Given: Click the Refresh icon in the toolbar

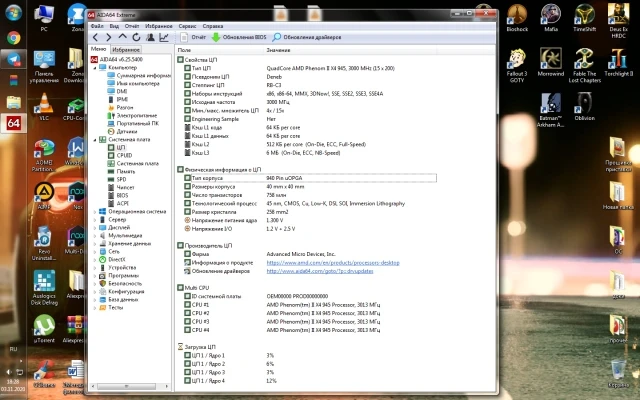Looking at the screenshot, I should (x=135, y=37).
